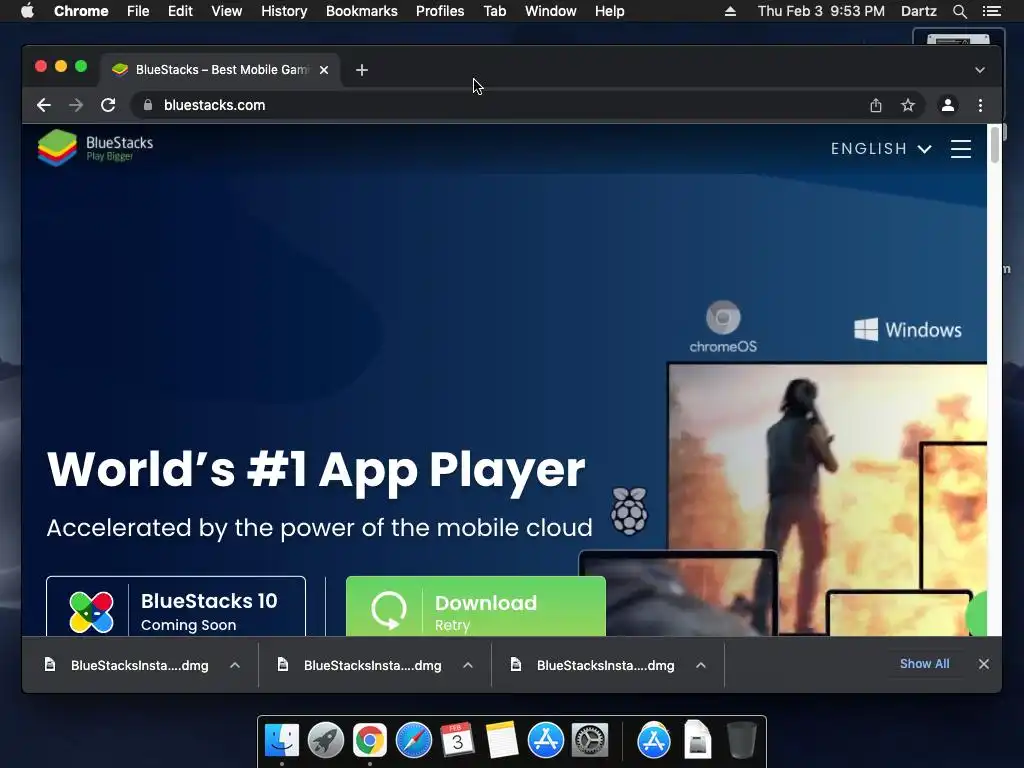
Task: Expand the tab search chevron
Action: (980, 70)
